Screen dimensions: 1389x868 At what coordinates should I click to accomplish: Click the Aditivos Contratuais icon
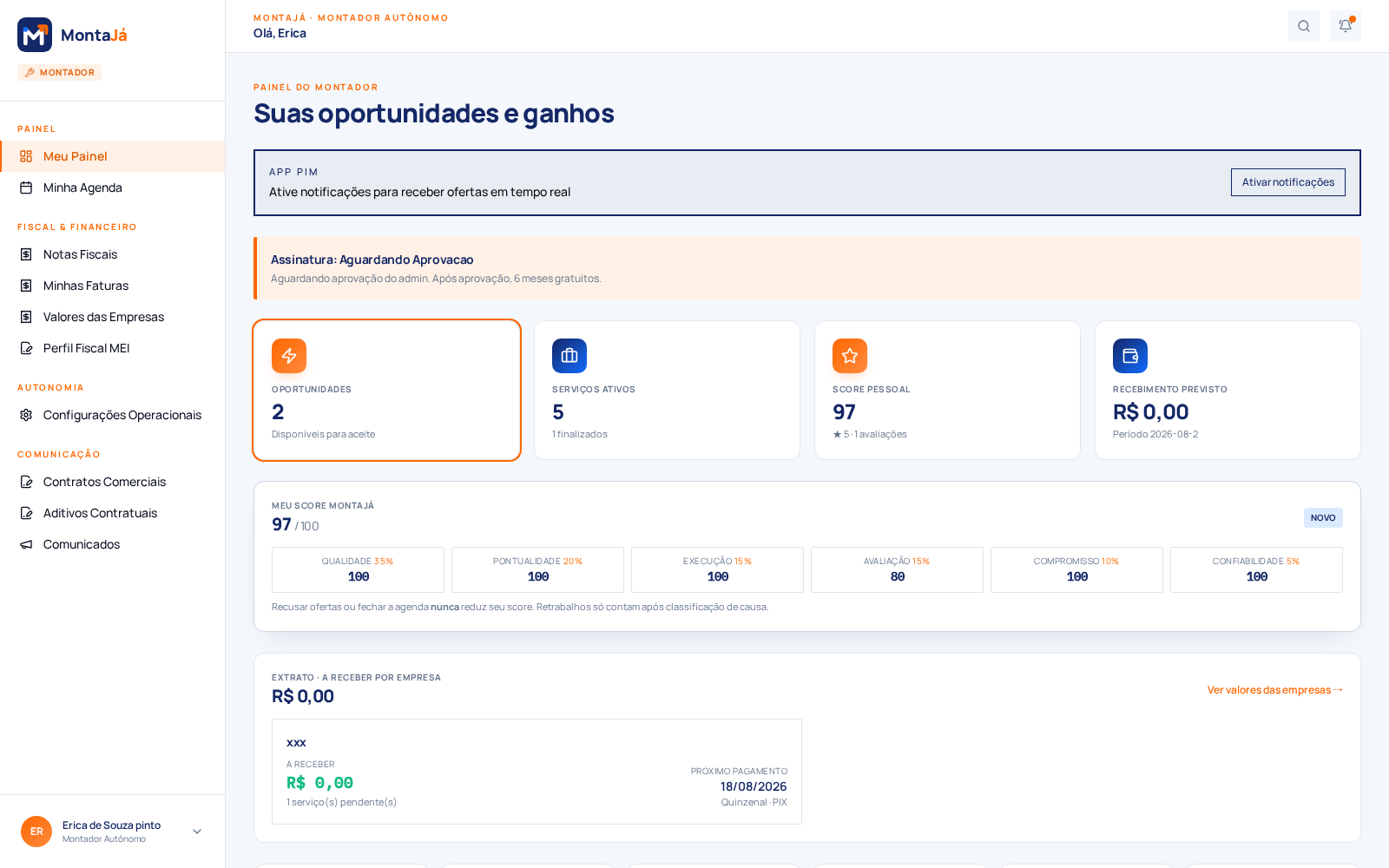[26, 513]
